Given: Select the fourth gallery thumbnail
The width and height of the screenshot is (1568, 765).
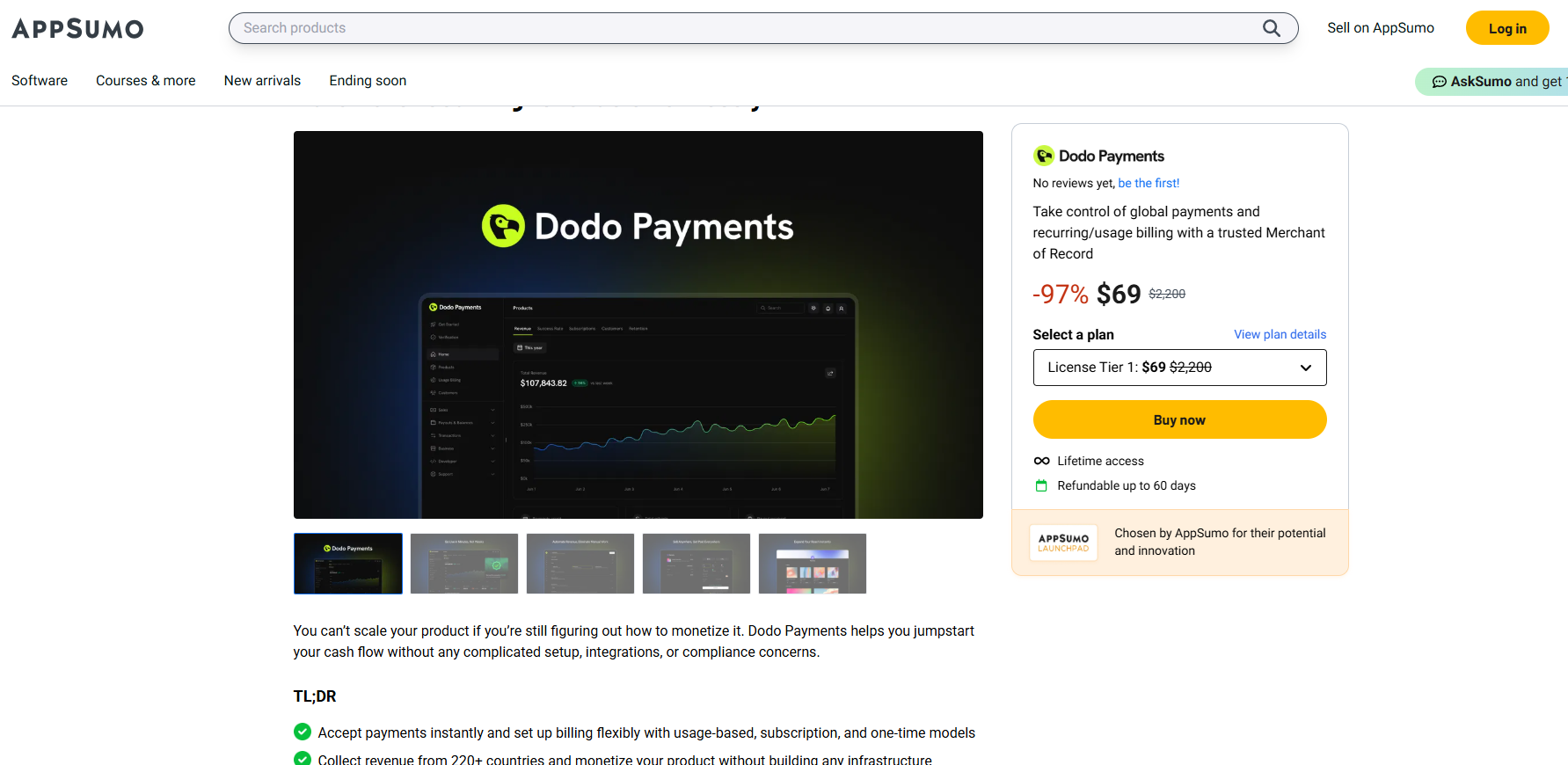Looking at the screenshot, I should point(696,564).
